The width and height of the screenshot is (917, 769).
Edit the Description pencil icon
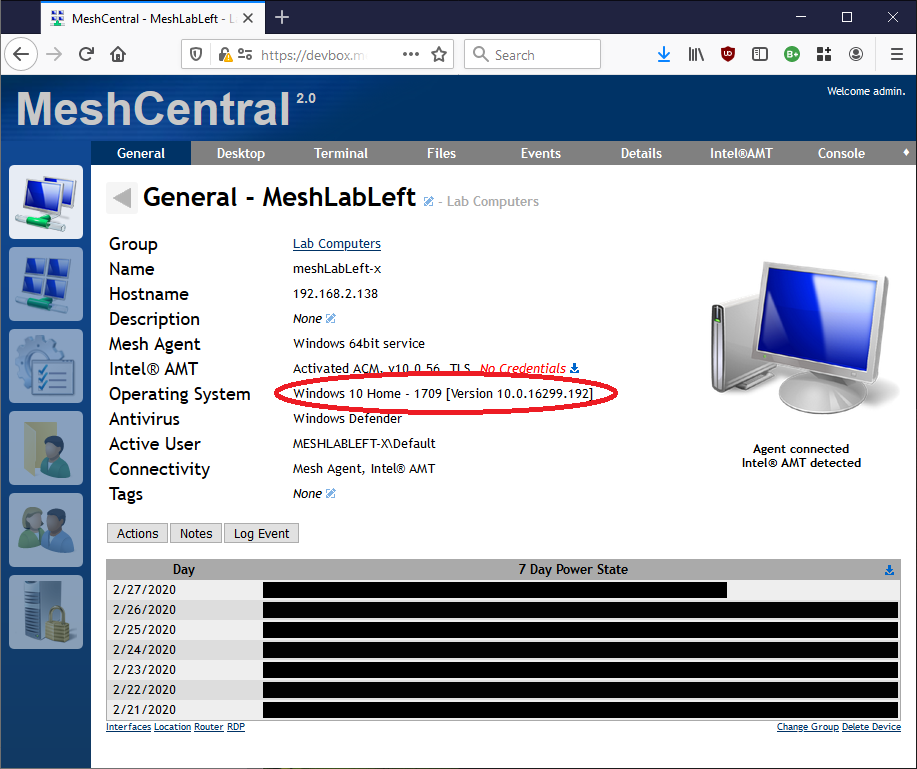[330, 318]
